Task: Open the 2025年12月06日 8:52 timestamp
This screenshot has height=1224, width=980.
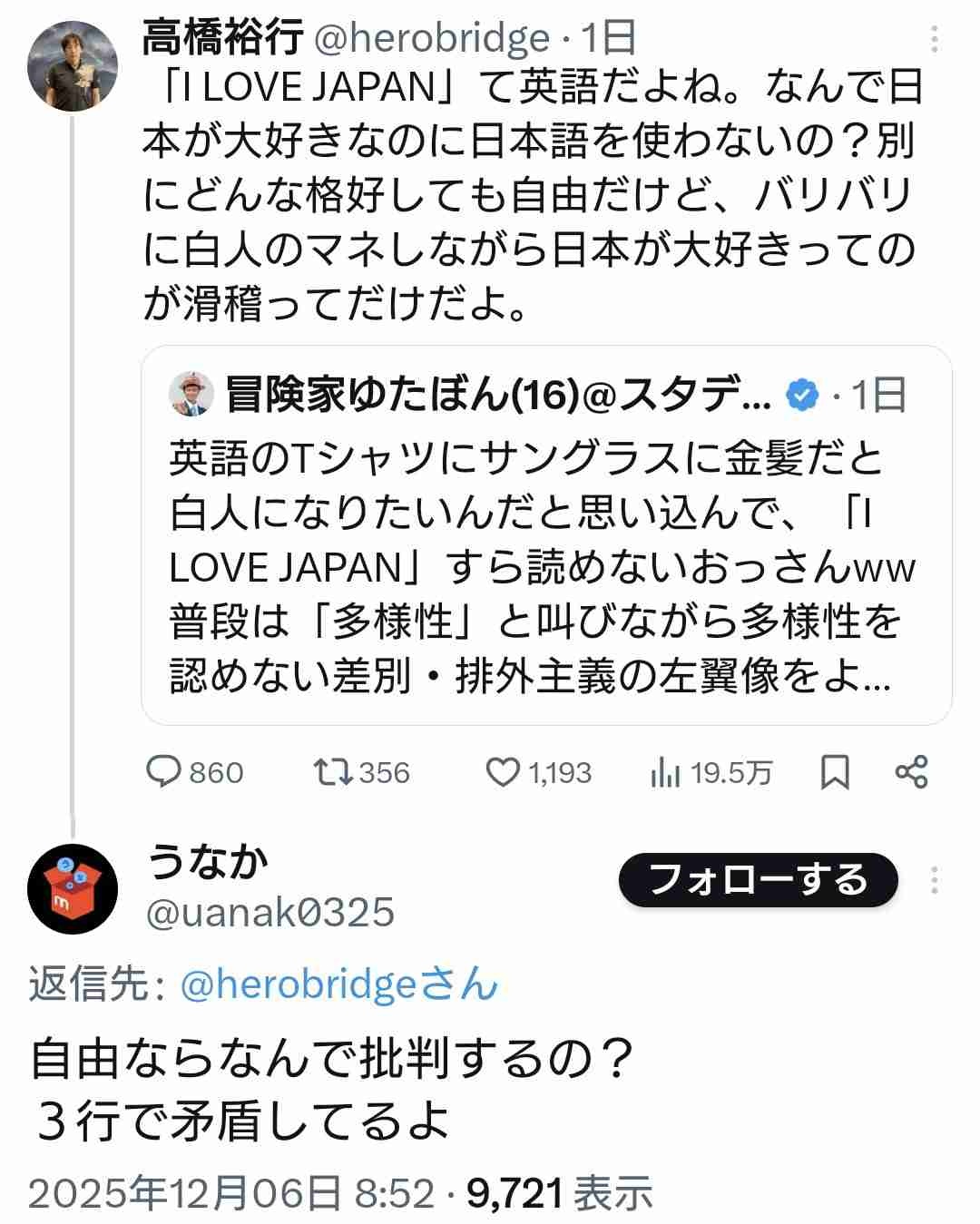Action: (231, 1193)
